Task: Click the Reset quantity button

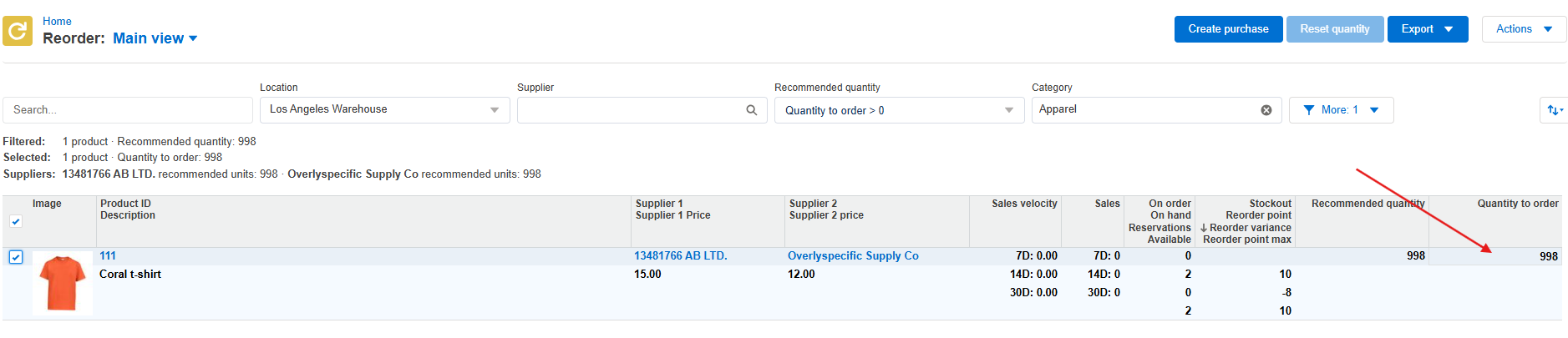Action: [1335, 29]
